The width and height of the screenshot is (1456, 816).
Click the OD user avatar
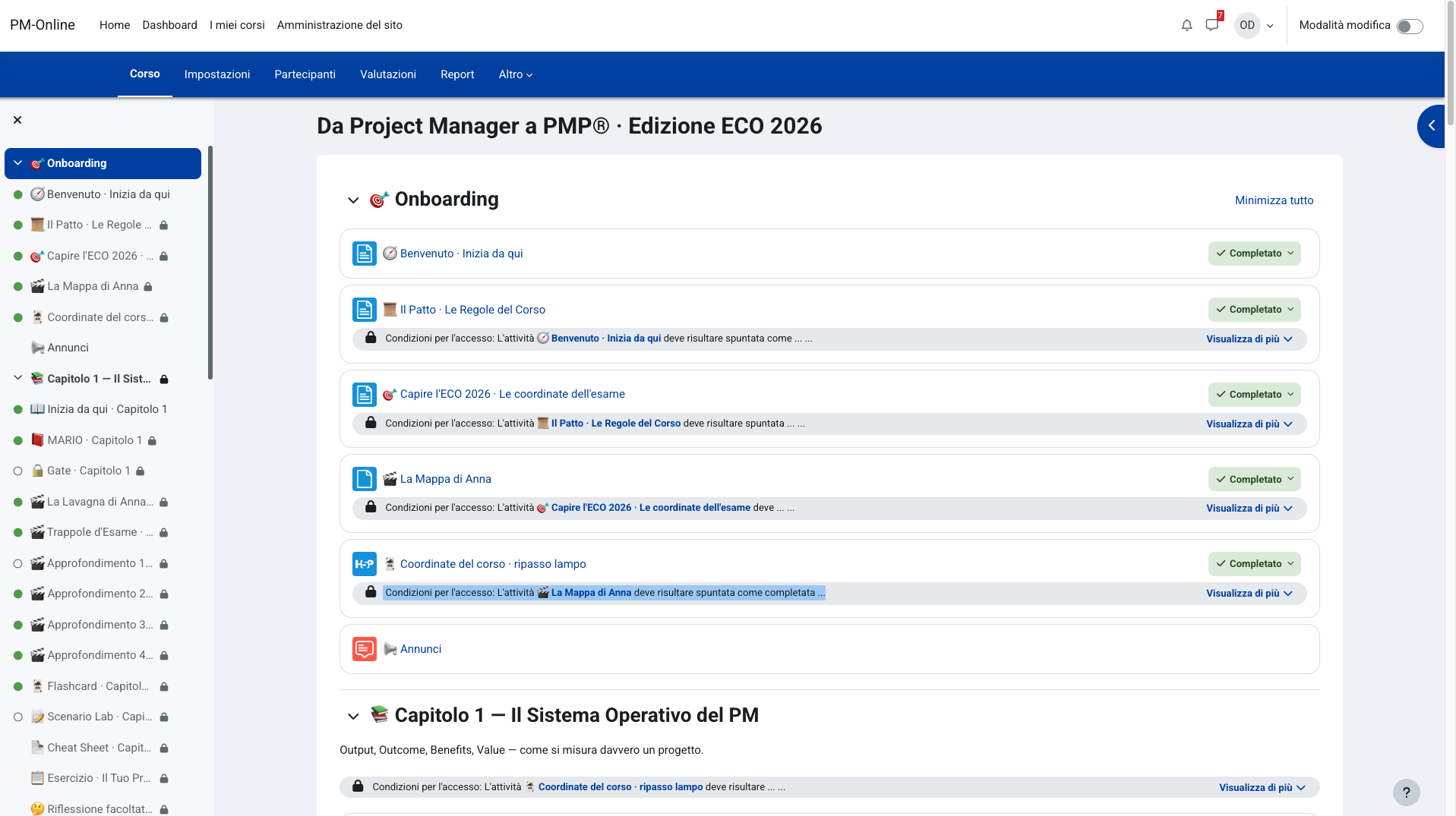tap(1247, 25)
